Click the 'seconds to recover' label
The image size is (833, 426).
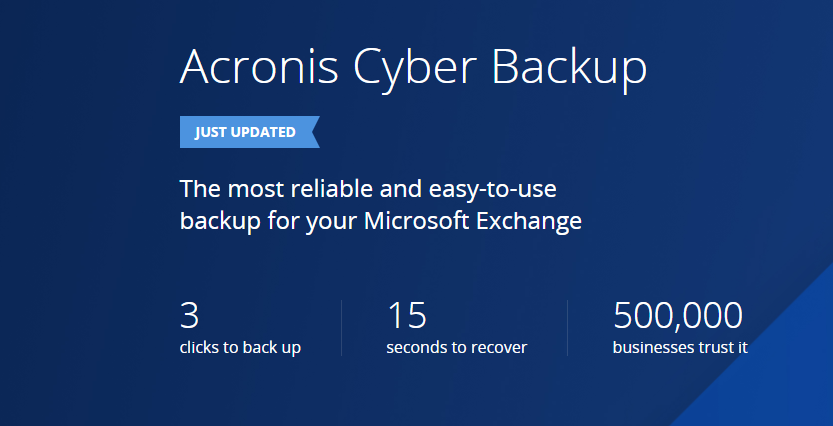[456, 348]
